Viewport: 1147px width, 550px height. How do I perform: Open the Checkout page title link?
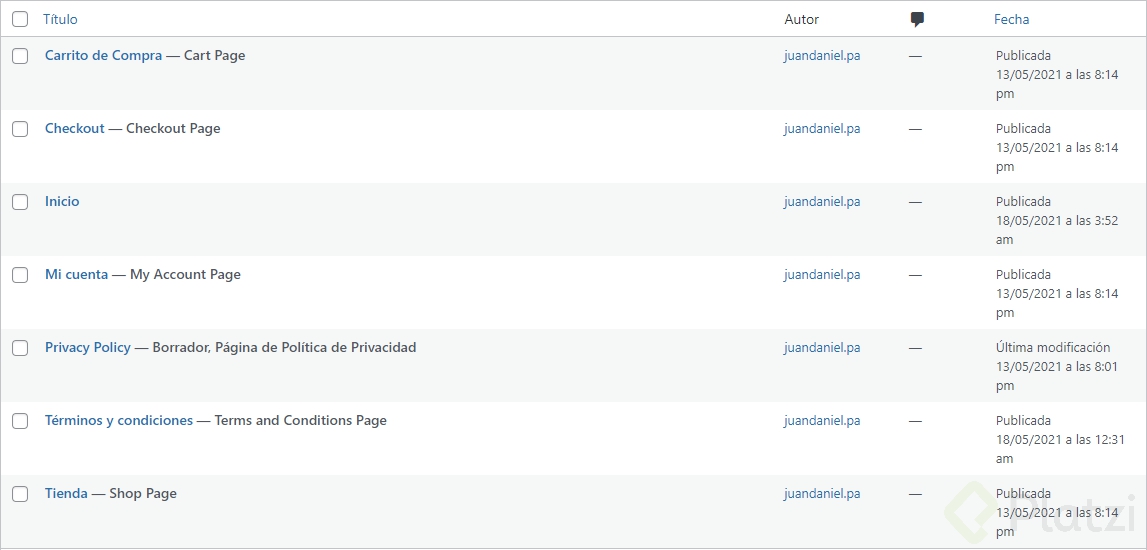[74, 129]
